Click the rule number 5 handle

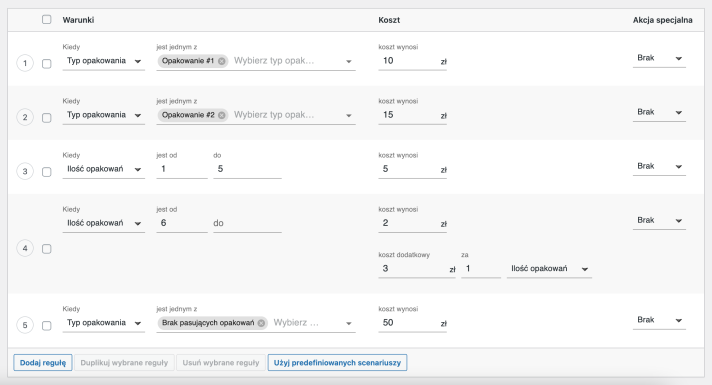(25, 325)
